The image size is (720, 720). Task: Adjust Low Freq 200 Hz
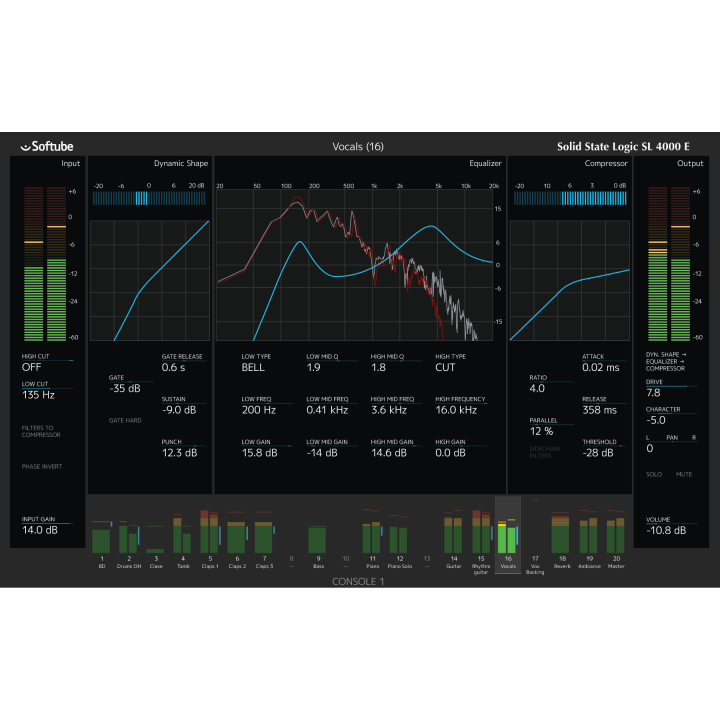pos(267,406)
